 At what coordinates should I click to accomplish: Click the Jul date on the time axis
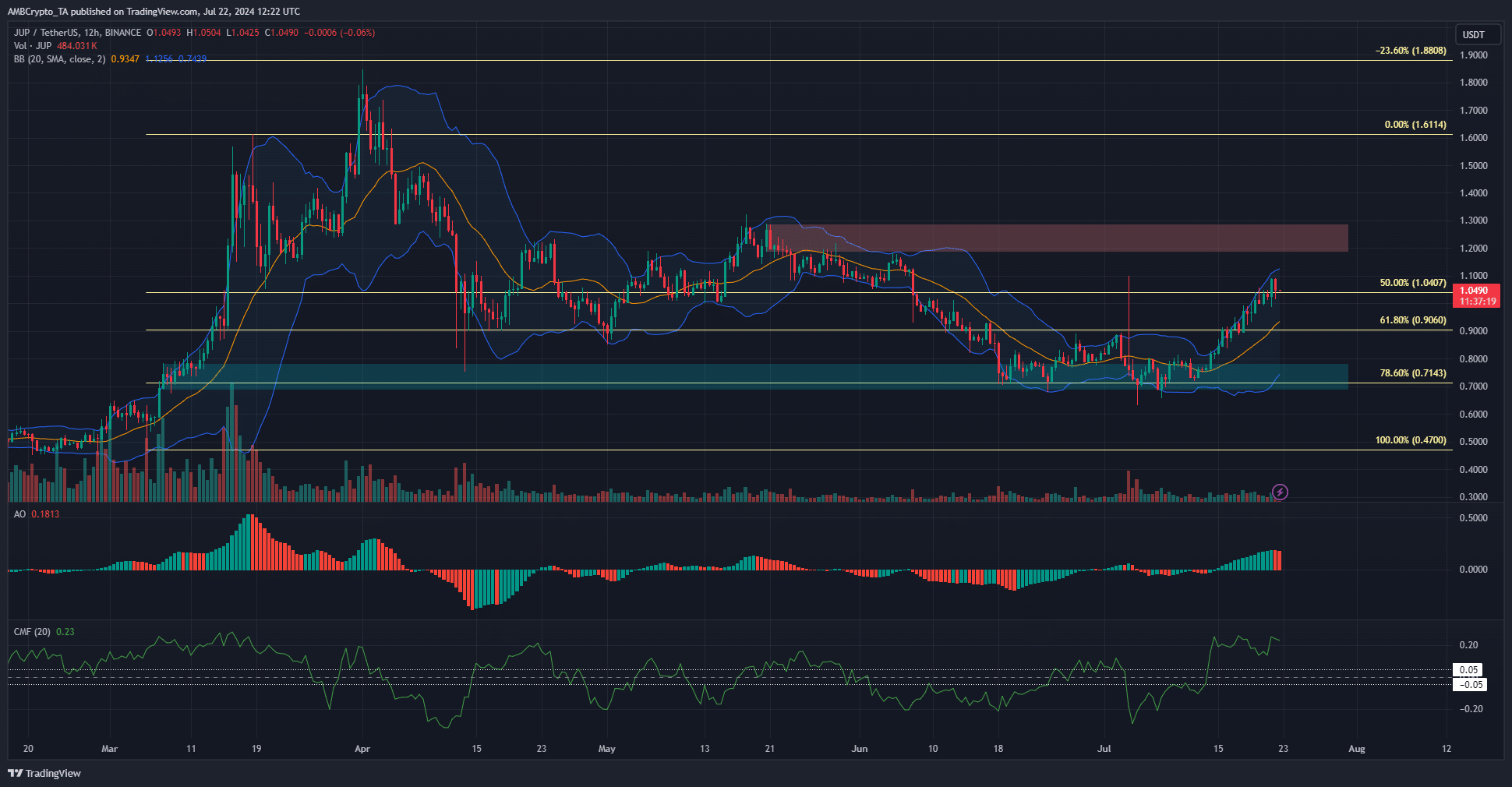click(1104, 749)
